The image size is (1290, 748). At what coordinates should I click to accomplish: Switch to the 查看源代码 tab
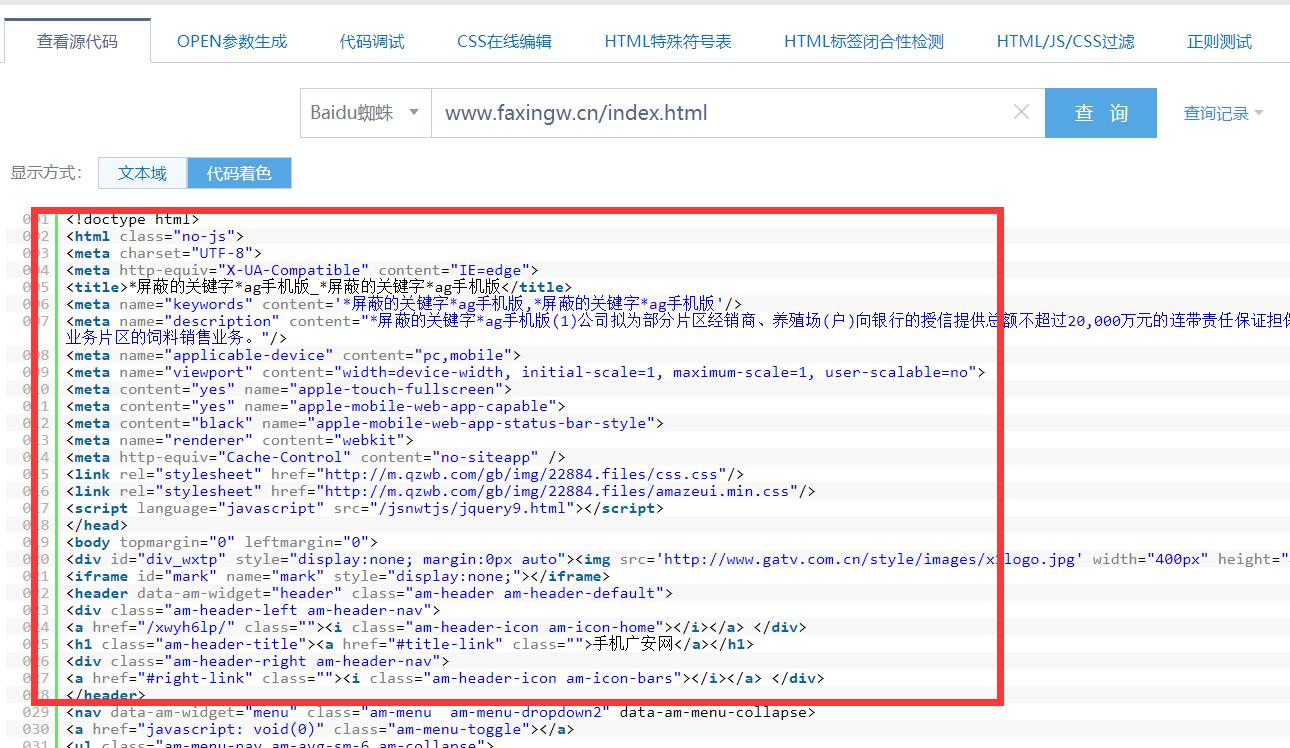77,41
